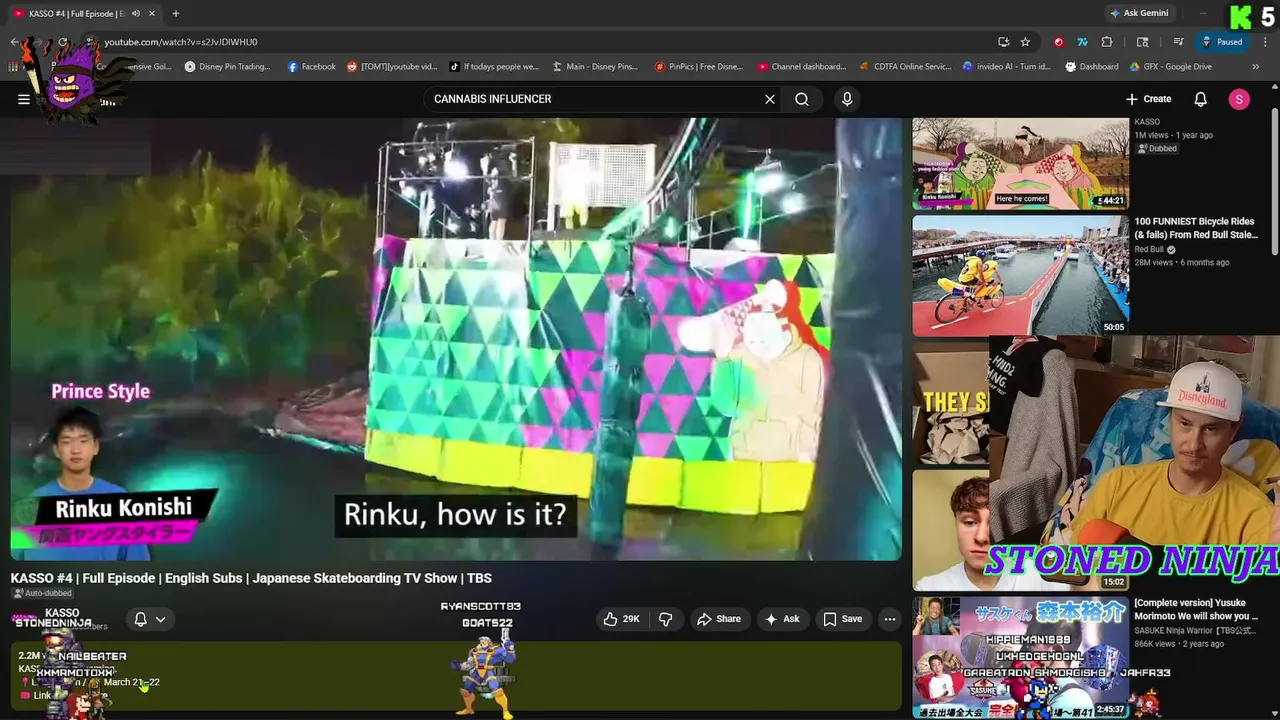Click the main video player area
This screenshot has height=720, width=1280.
(x=456, y=339)
